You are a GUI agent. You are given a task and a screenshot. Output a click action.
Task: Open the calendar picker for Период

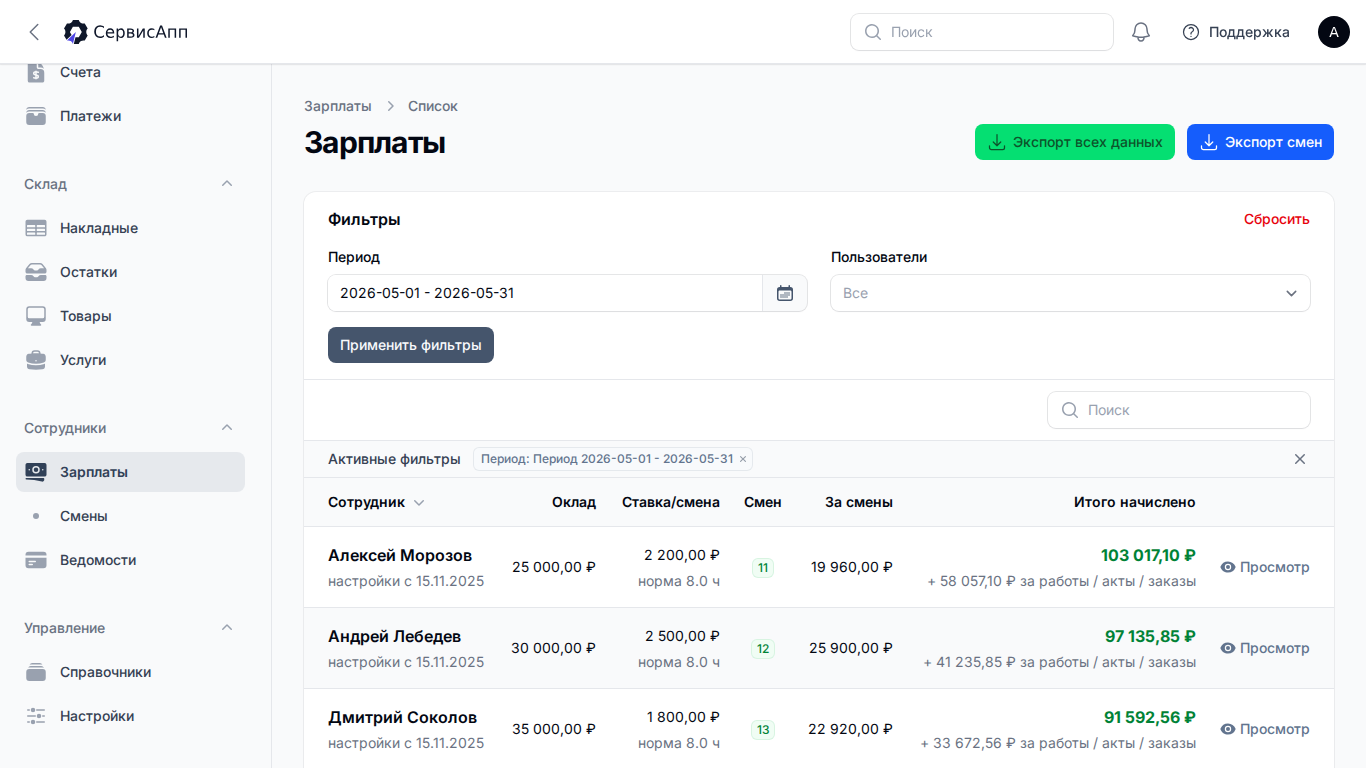(785, 293)
